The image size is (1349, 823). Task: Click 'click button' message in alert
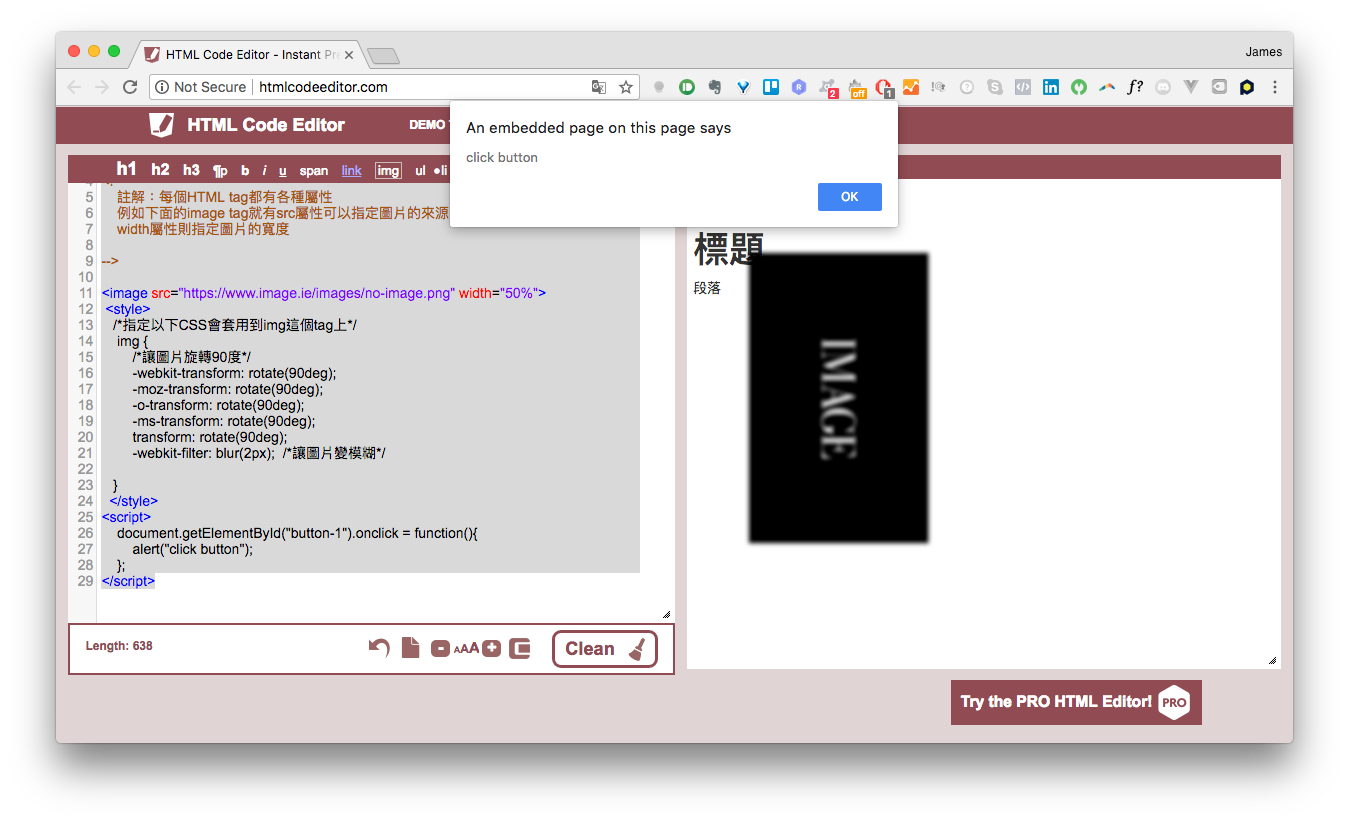point(502,157)
